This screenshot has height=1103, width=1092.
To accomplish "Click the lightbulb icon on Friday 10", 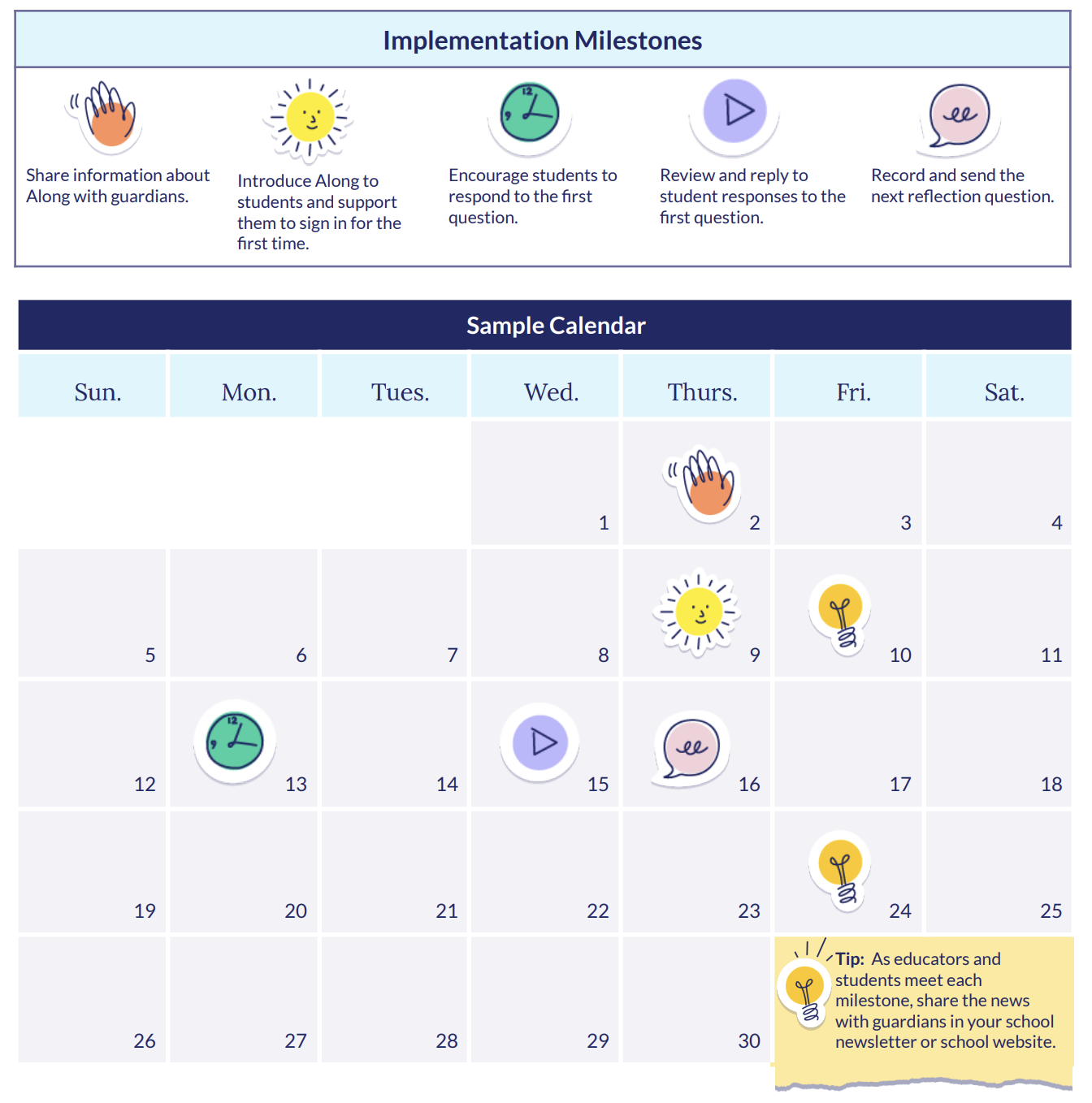I will (841, 613).
